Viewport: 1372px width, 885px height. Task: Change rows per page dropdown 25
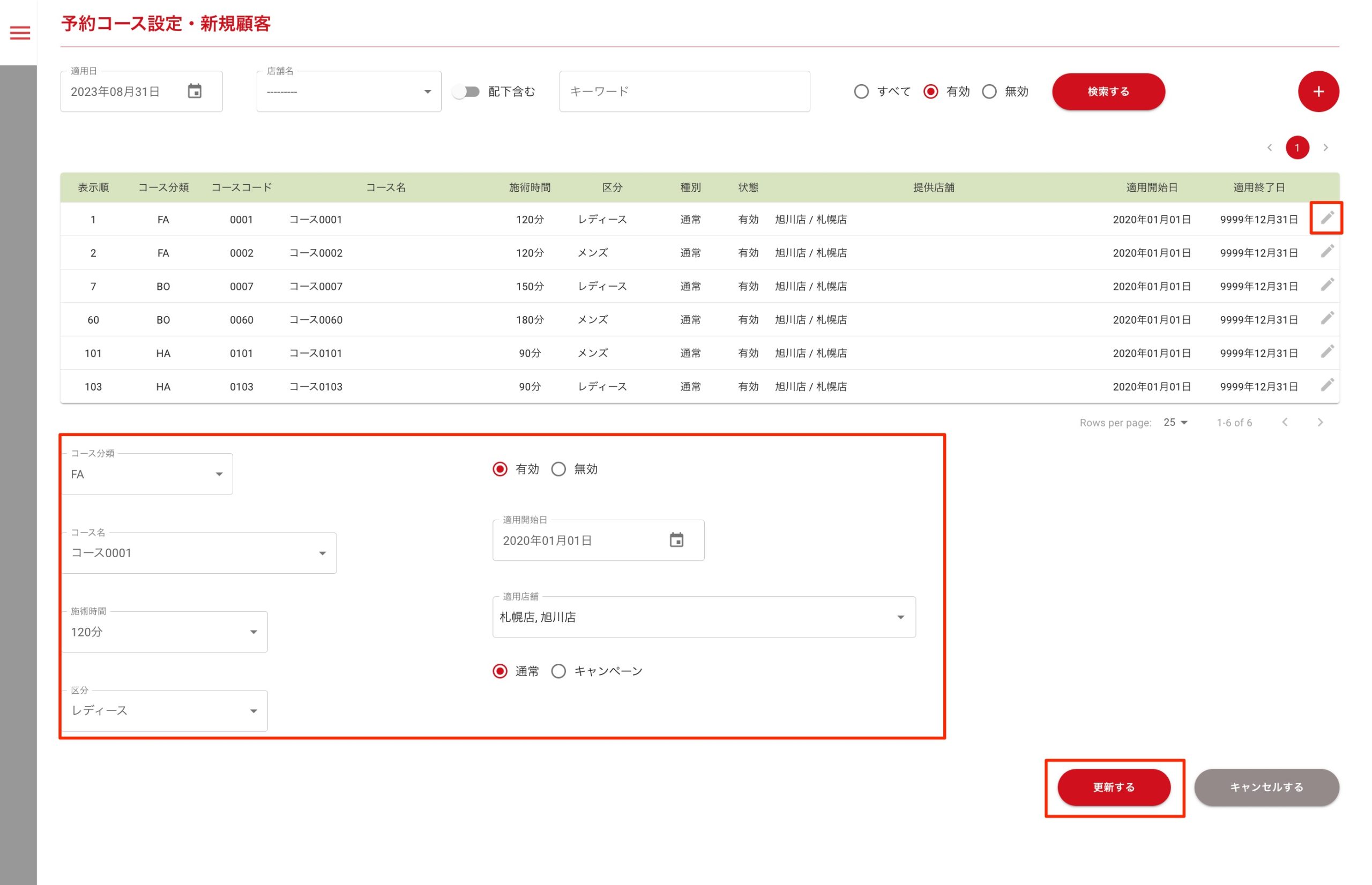click(x=1175, y=422)
